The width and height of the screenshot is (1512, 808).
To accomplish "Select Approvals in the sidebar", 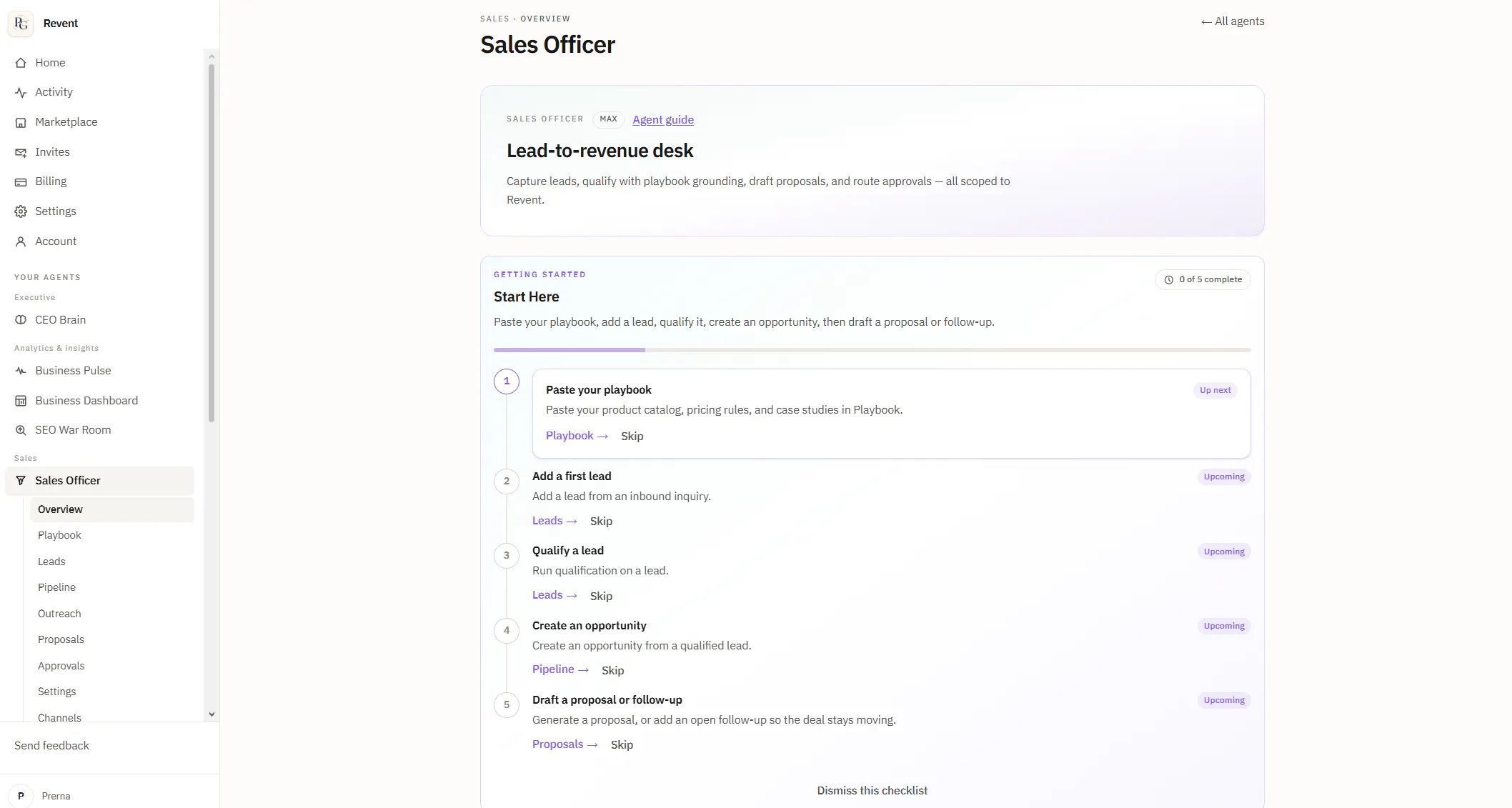I will coord(112,666).
